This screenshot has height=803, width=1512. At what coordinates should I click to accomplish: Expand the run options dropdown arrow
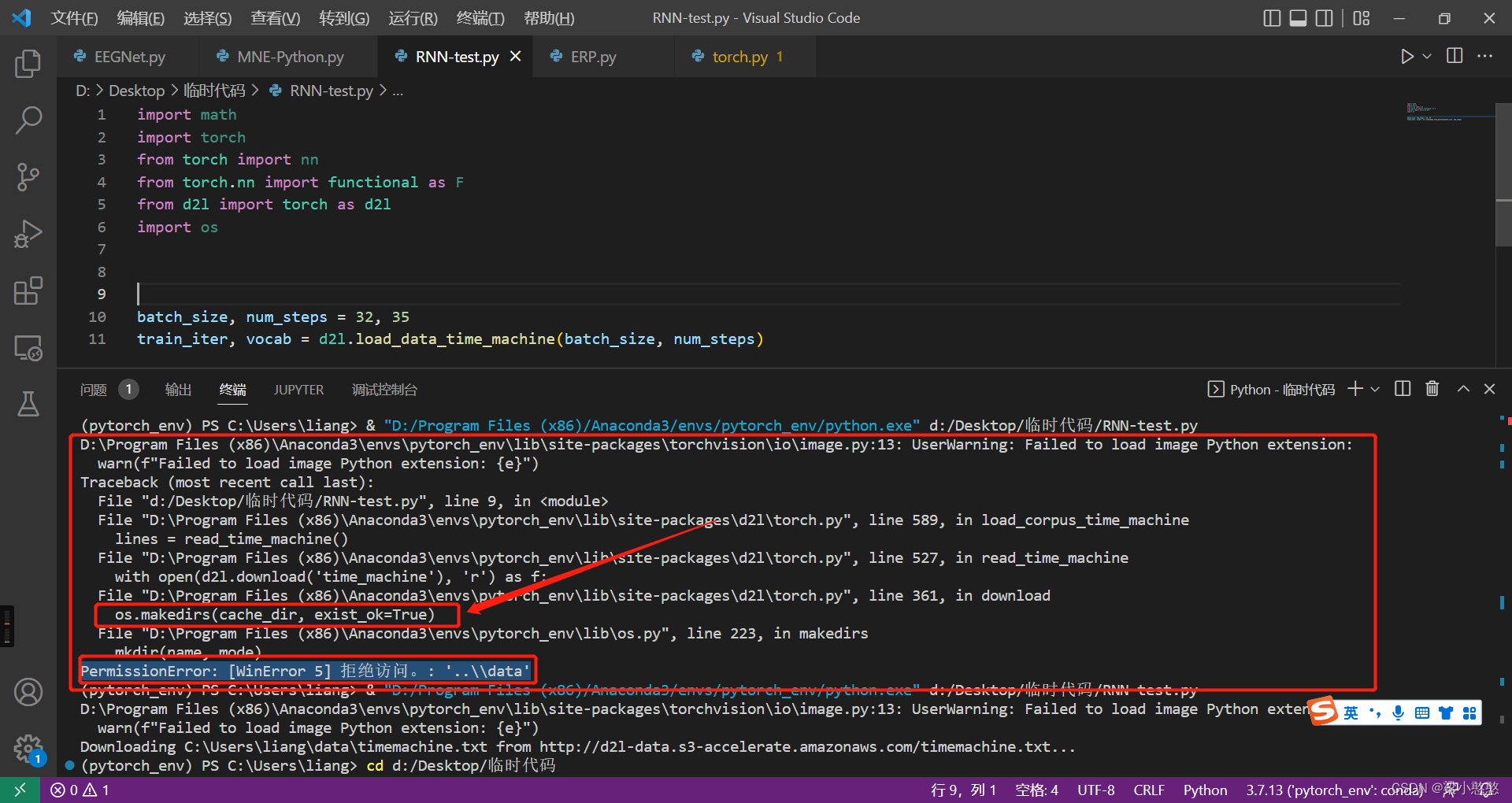click(x=1426, y=57)
